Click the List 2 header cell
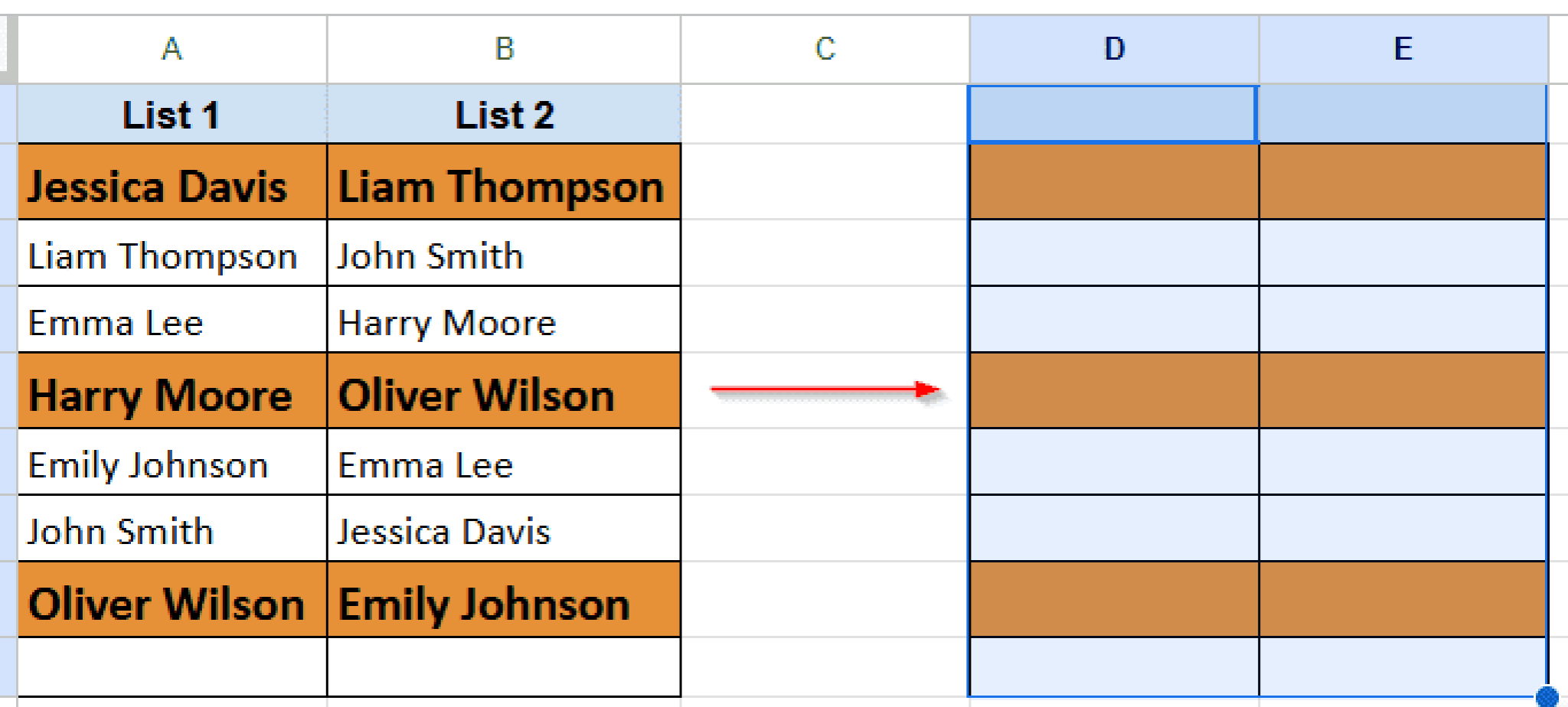 pos(504,115)
